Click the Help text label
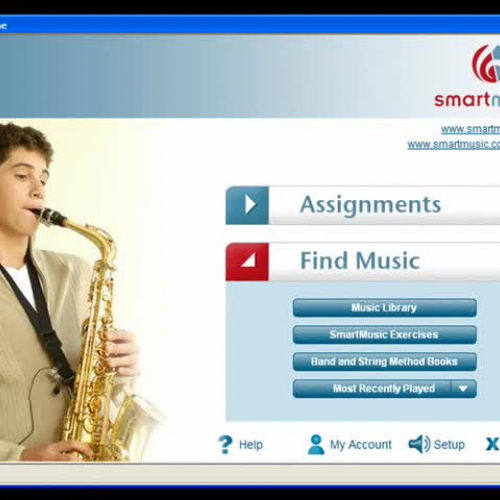Image resolution: width=500 pixels, height=500 pixels. [x=251, y=445]
